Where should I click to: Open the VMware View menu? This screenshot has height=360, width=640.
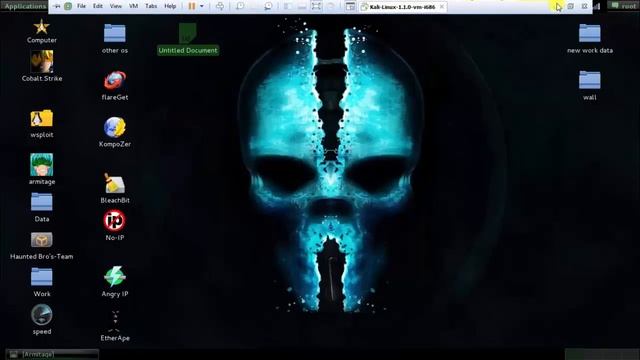tap(116, 6)
